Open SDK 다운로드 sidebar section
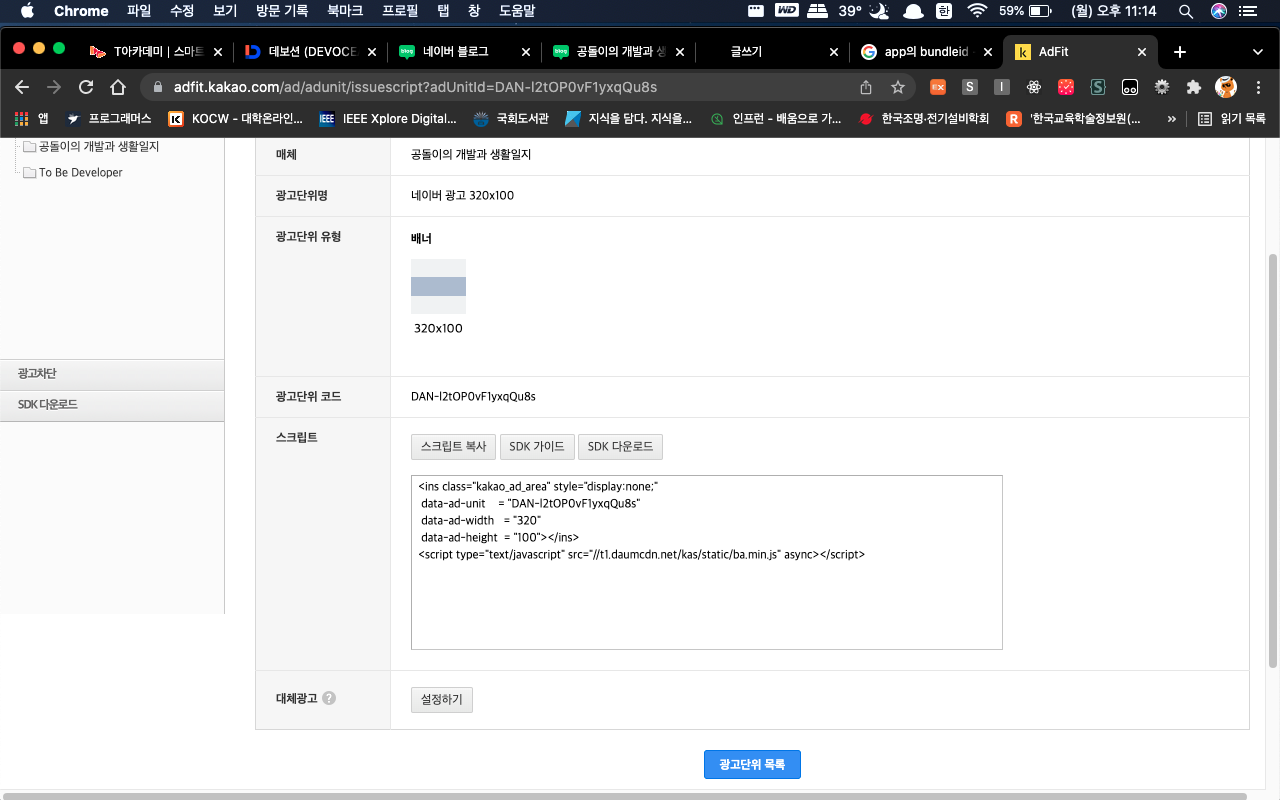1280x800 pixels. coord(112,405)
